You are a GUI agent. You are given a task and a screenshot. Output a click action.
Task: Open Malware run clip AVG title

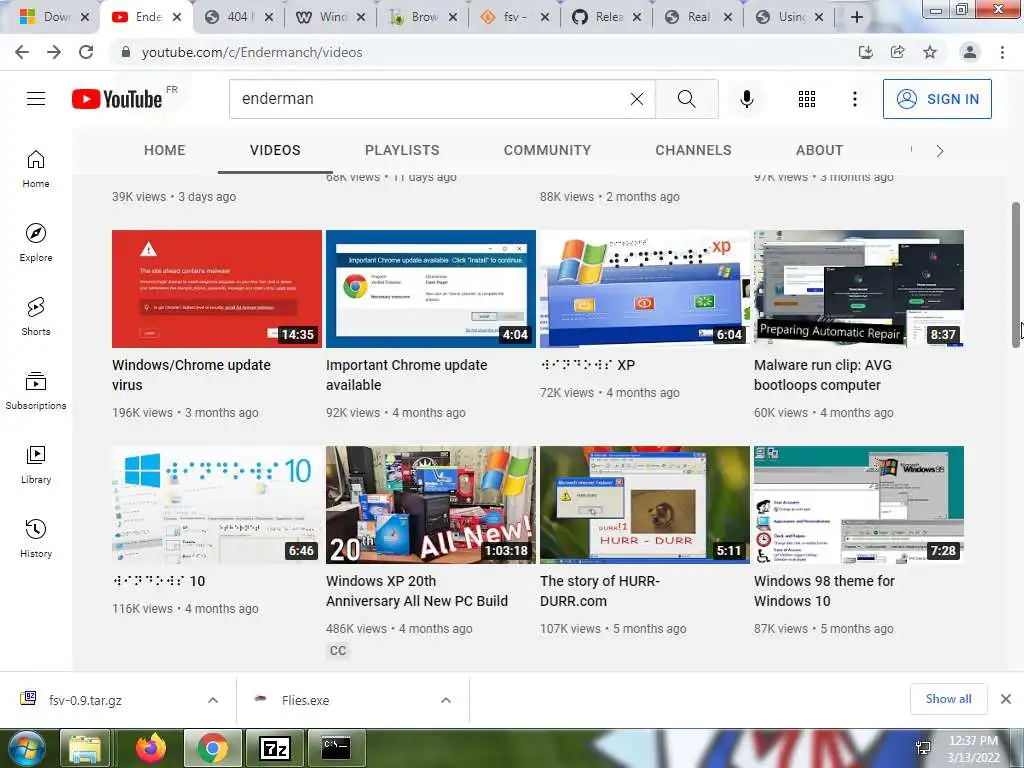[823, 375]
